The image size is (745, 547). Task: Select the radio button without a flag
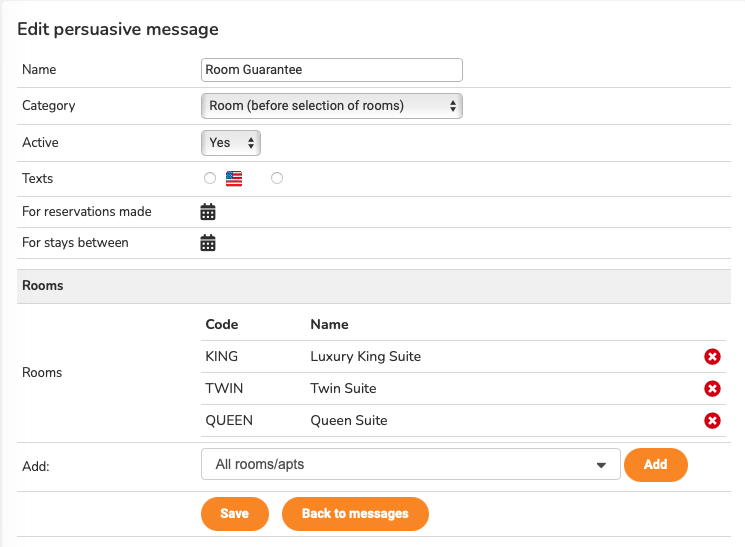coord(277,178)
